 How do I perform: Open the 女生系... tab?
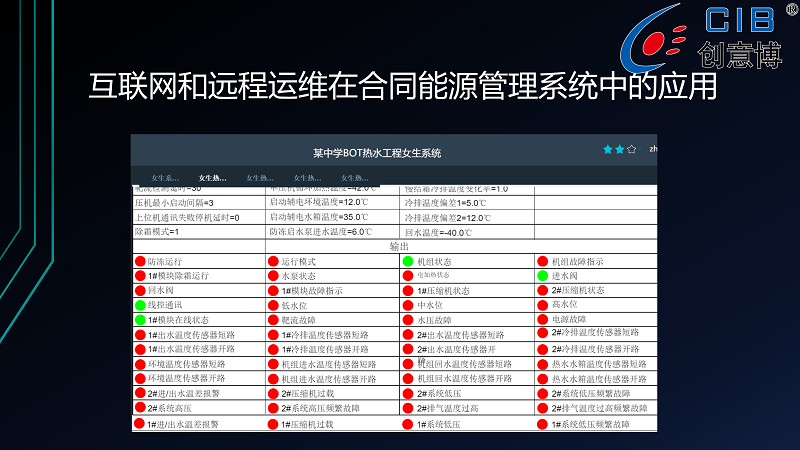pos(165,178)
